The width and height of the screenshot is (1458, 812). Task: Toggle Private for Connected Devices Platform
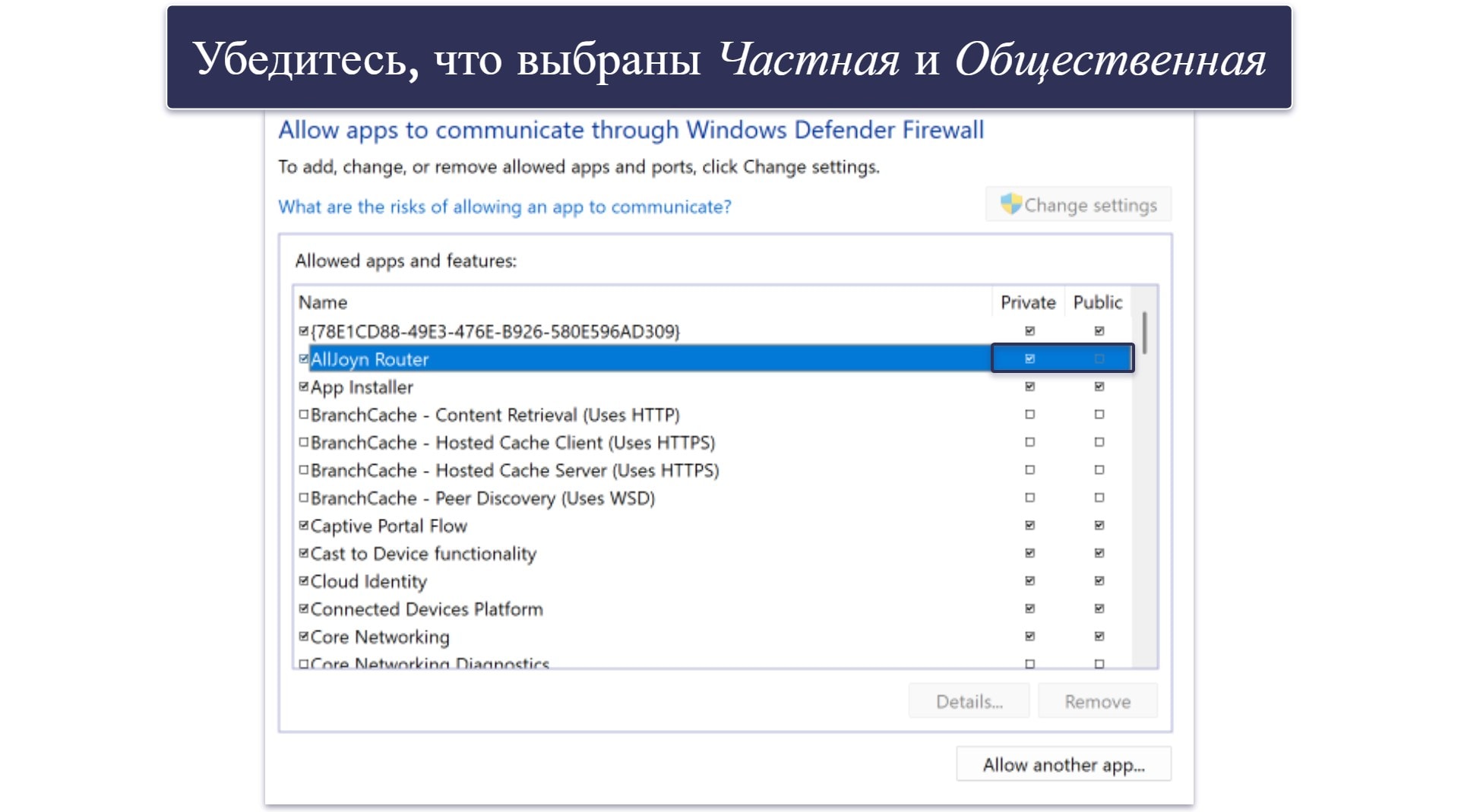point(1029,608)
